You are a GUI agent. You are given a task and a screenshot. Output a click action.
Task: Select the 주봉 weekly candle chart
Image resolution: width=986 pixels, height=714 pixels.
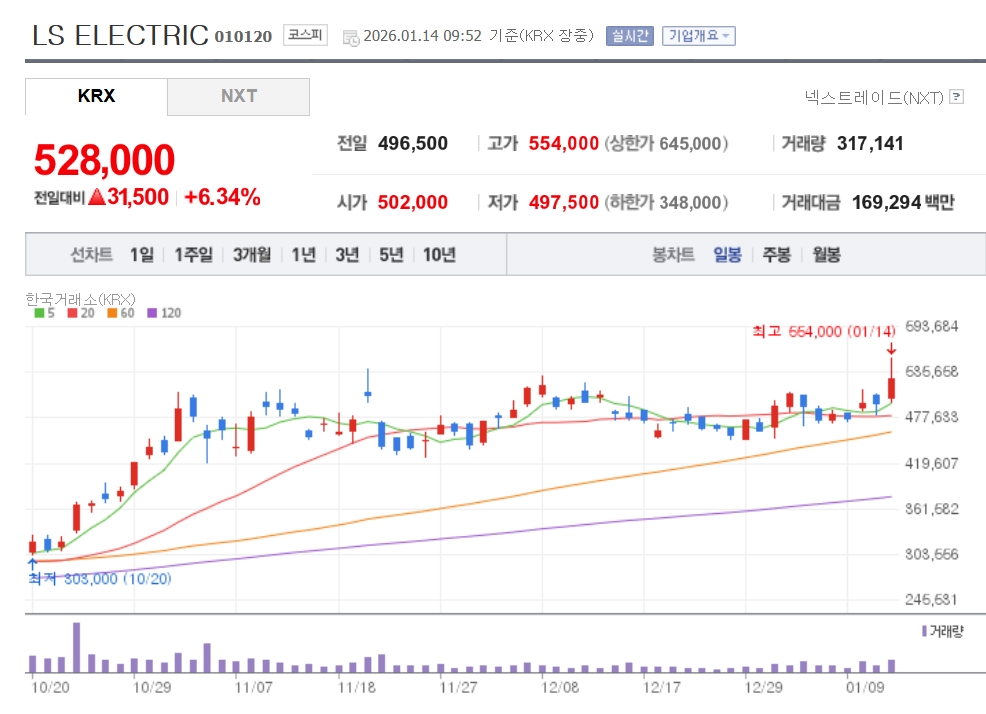(777, 255)
